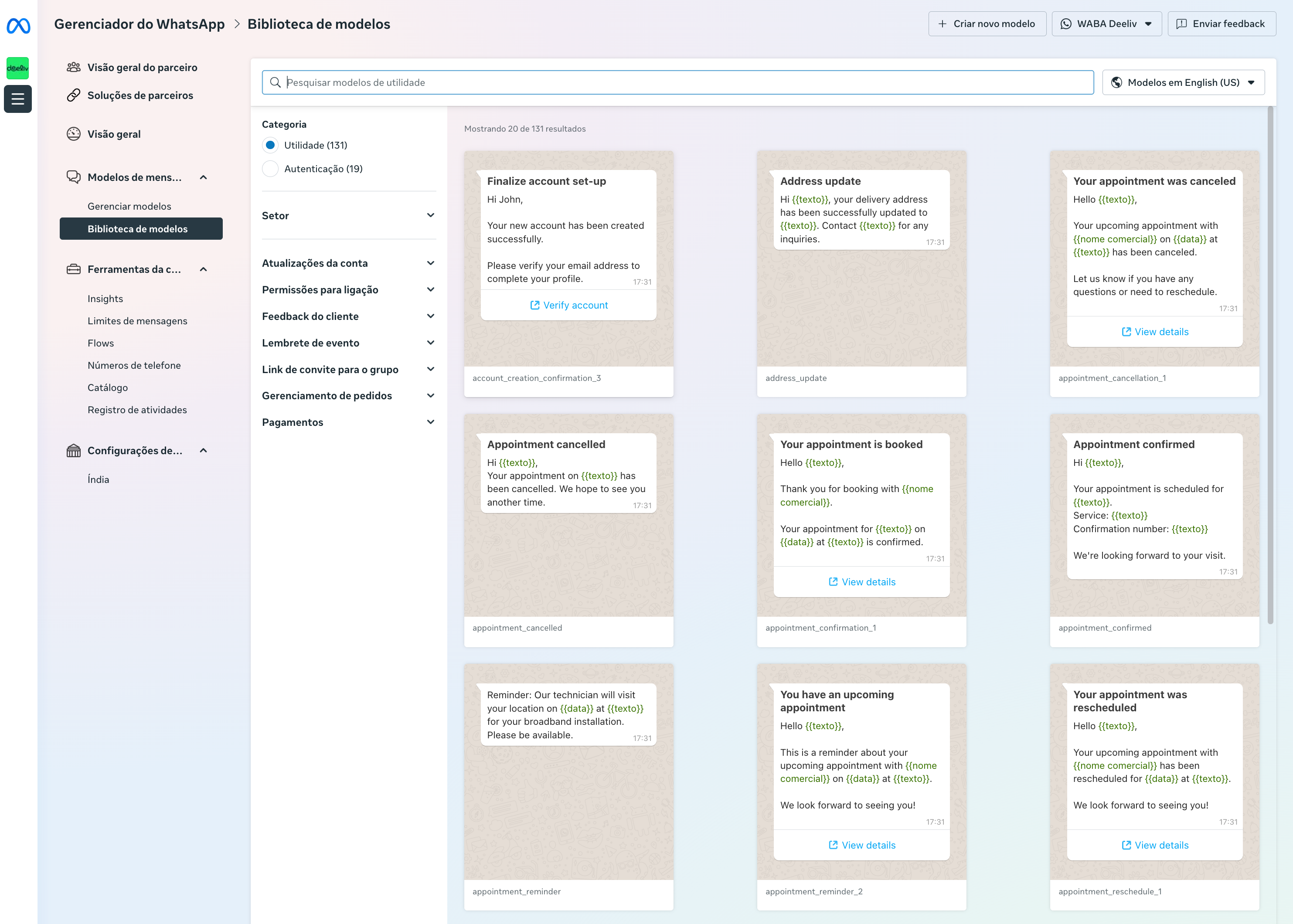The height and width of the screenshot is (924, 1293).
Task: Click the green Deeliv account icon
Action: 18,68
